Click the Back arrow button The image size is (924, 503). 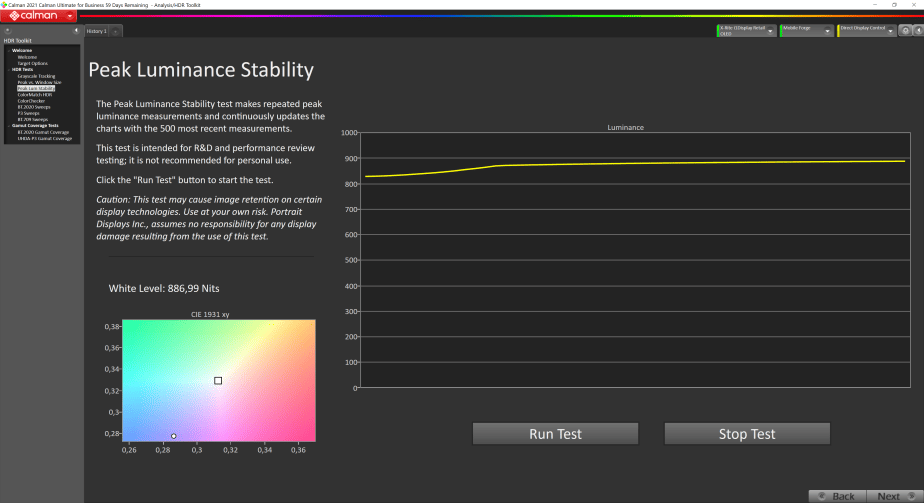tap(837, 497)
